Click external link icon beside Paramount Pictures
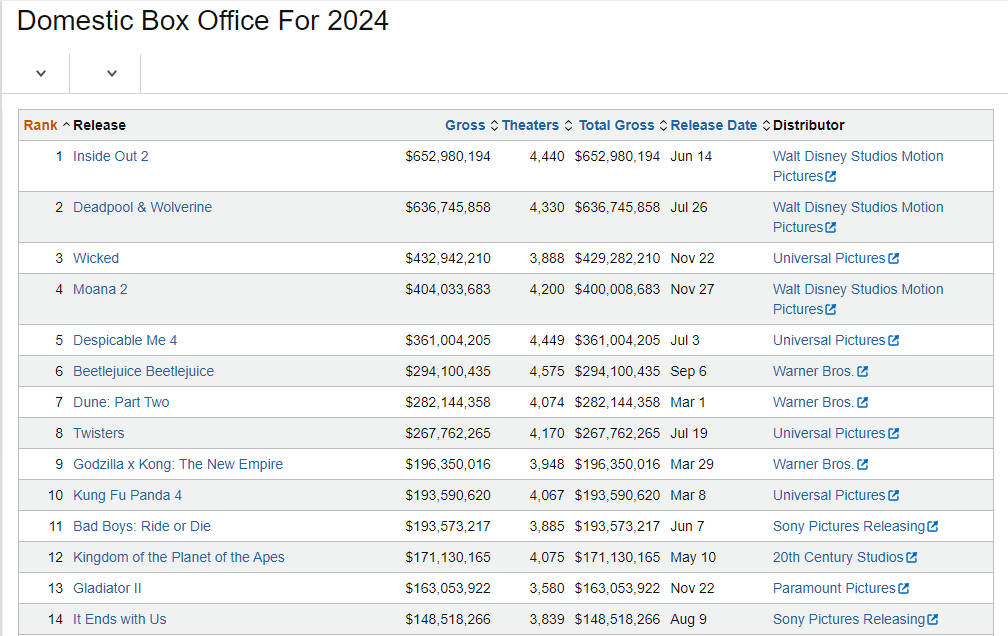The height and width of the screenshot is (636, 1008). (904, 589)
